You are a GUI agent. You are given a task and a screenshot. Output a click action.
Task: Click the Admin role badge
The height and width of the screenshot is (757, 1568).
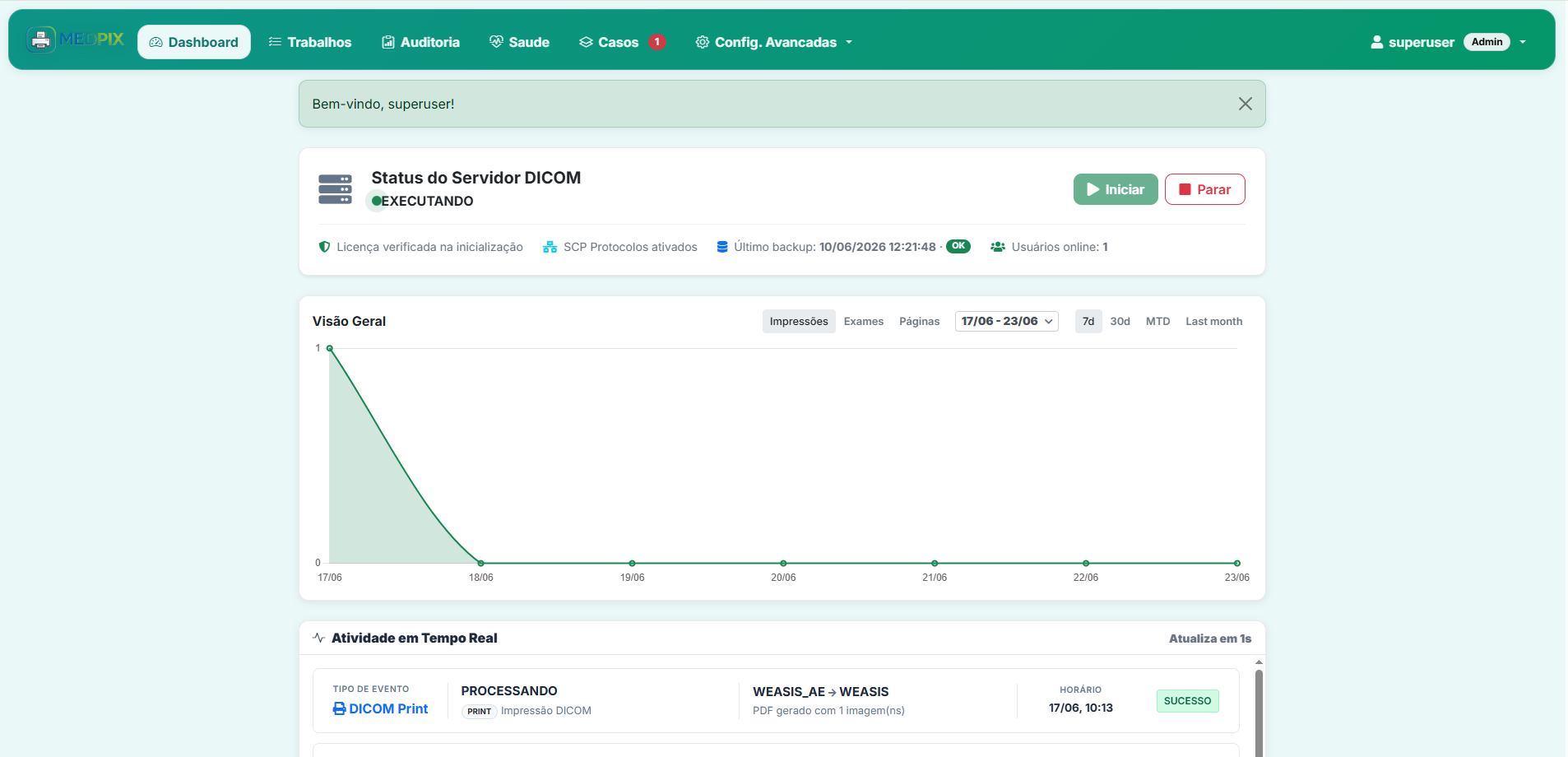click(1487, 42)
